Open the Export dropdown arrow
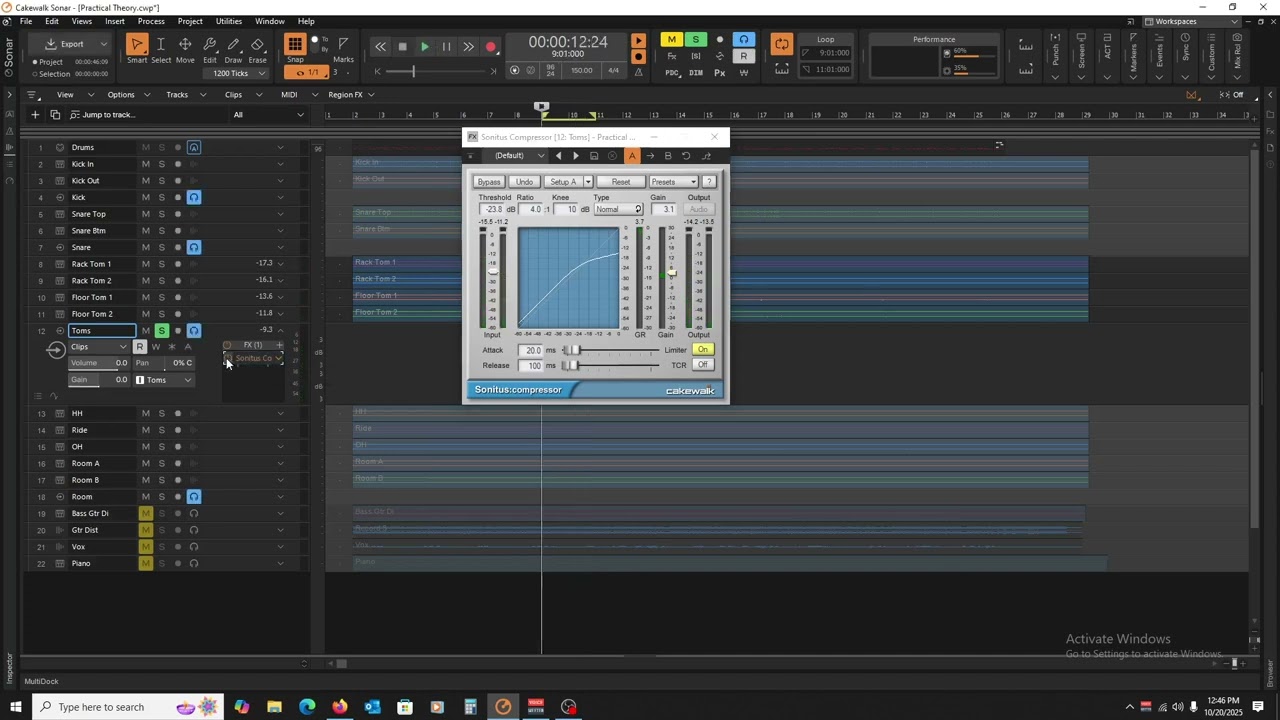Screen dimensions: 1280x720 point(103,44)
